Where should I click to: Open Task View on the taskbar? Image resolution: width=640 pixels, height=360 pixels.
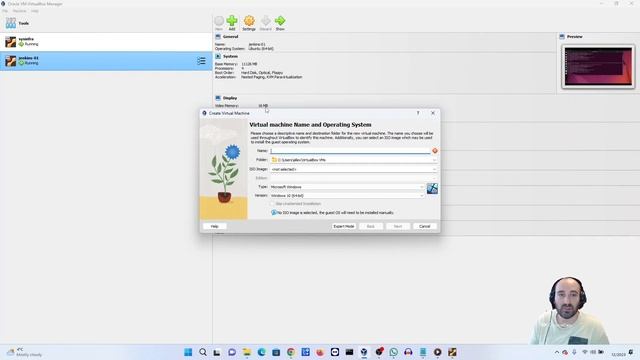217,352
